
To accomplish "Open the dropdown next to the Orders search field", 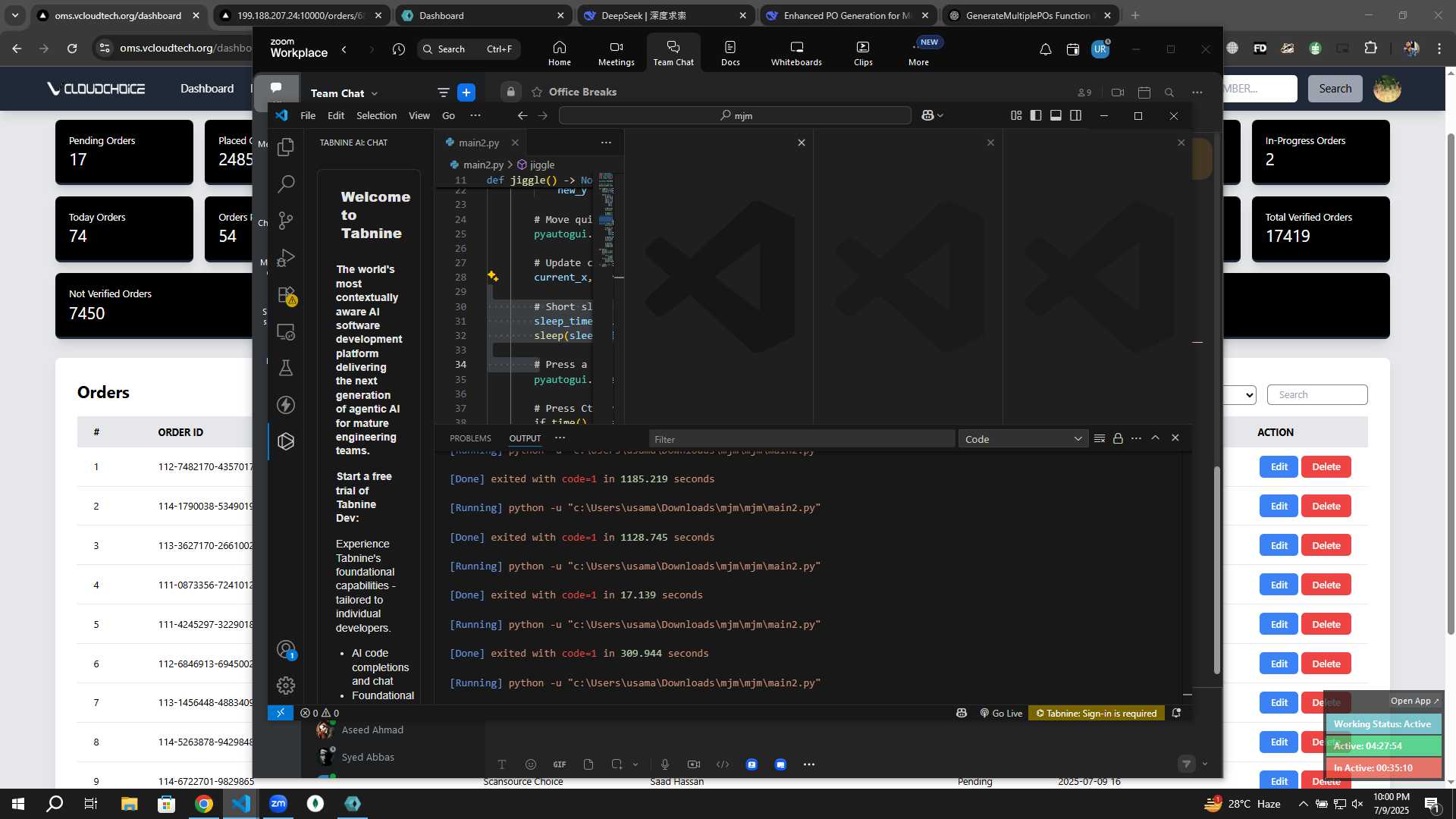I will coord(1241,395).
